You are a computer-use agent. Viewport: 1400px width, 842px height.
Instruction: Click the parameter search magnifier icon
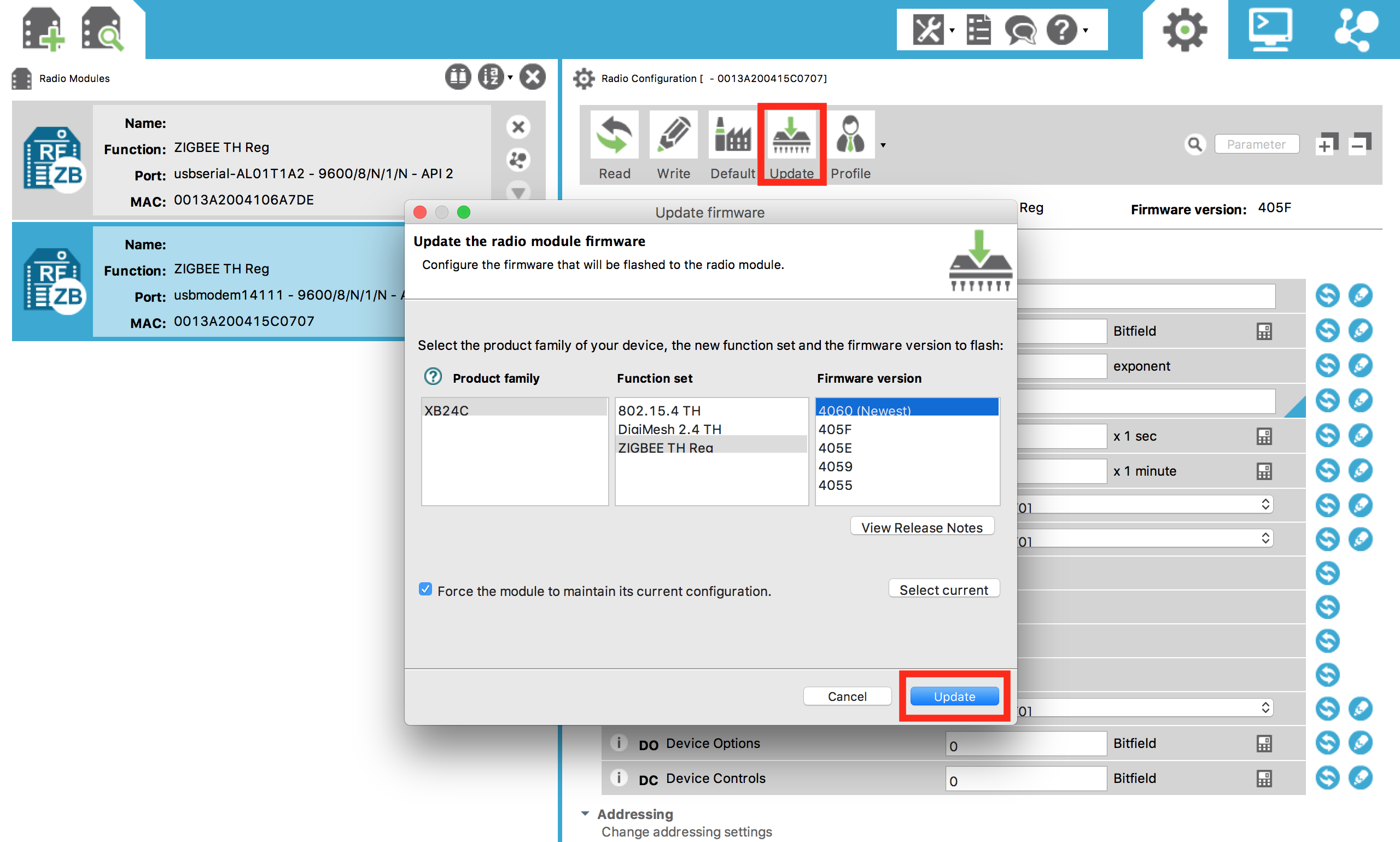1195,145
